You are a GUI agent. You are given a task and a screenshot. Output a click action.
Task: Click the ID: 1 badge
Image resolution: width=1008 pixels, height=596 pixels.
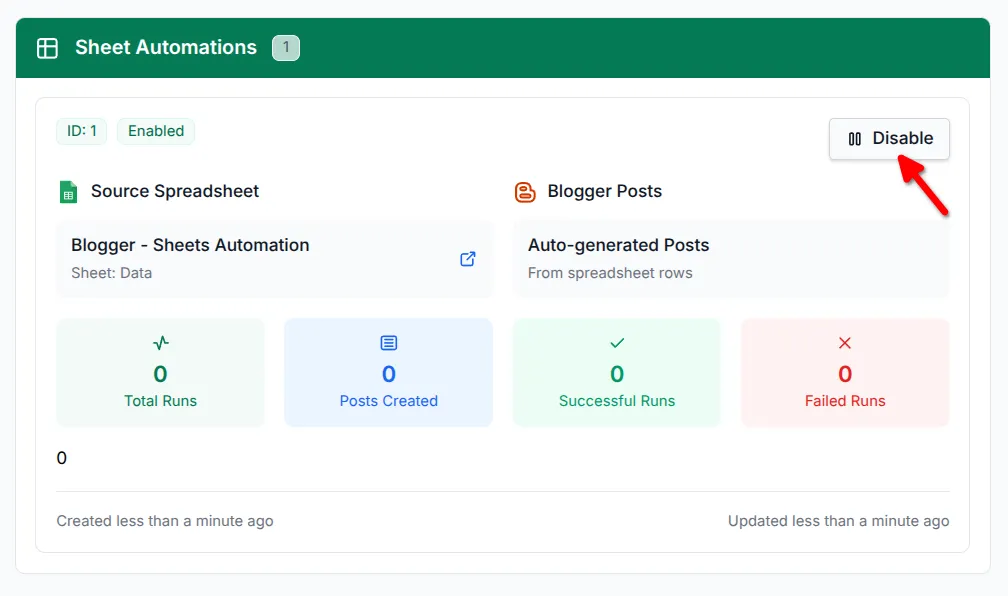[x=81, y=131]
